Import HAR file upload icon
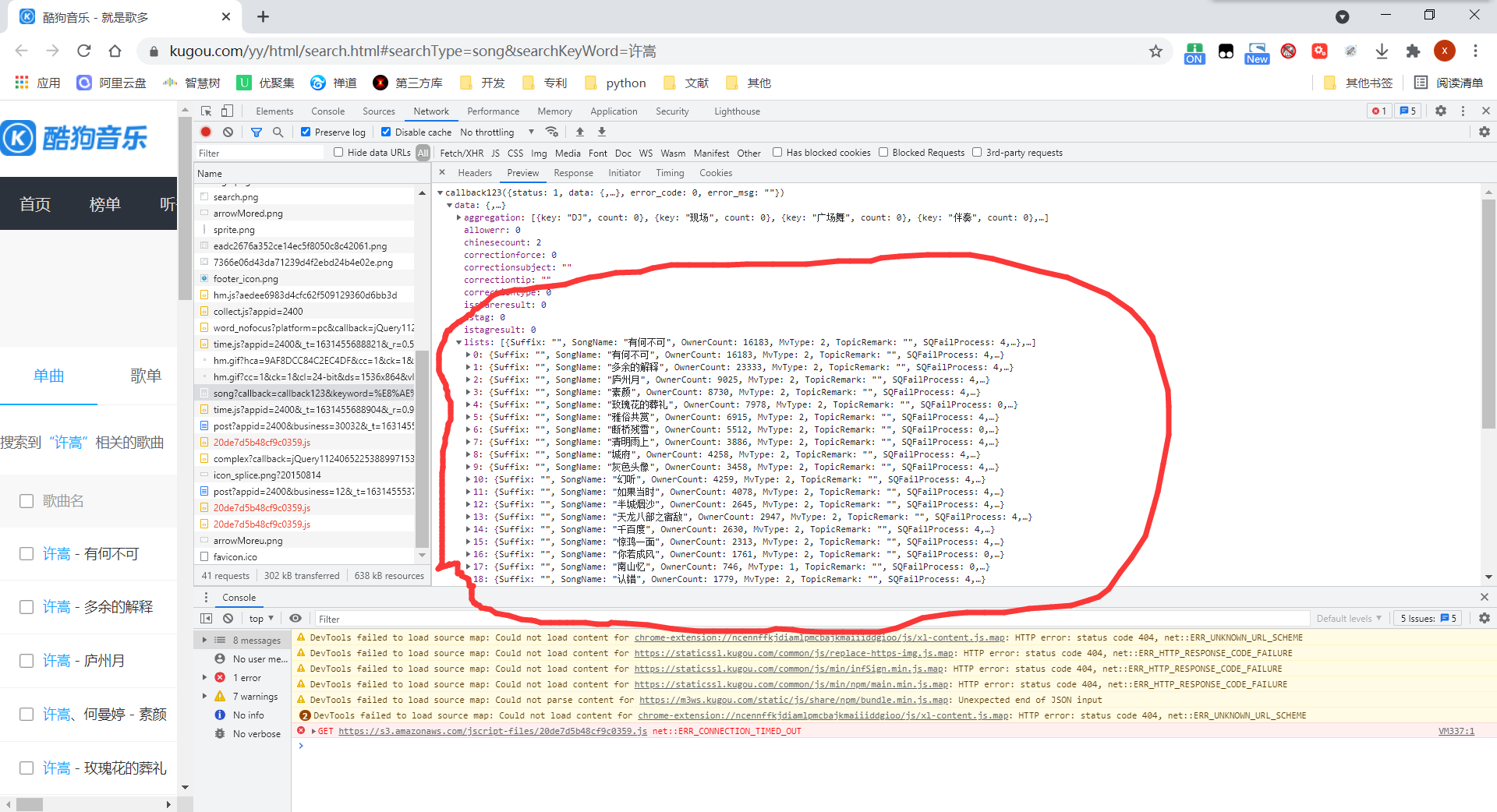 (x=579, y=132)
